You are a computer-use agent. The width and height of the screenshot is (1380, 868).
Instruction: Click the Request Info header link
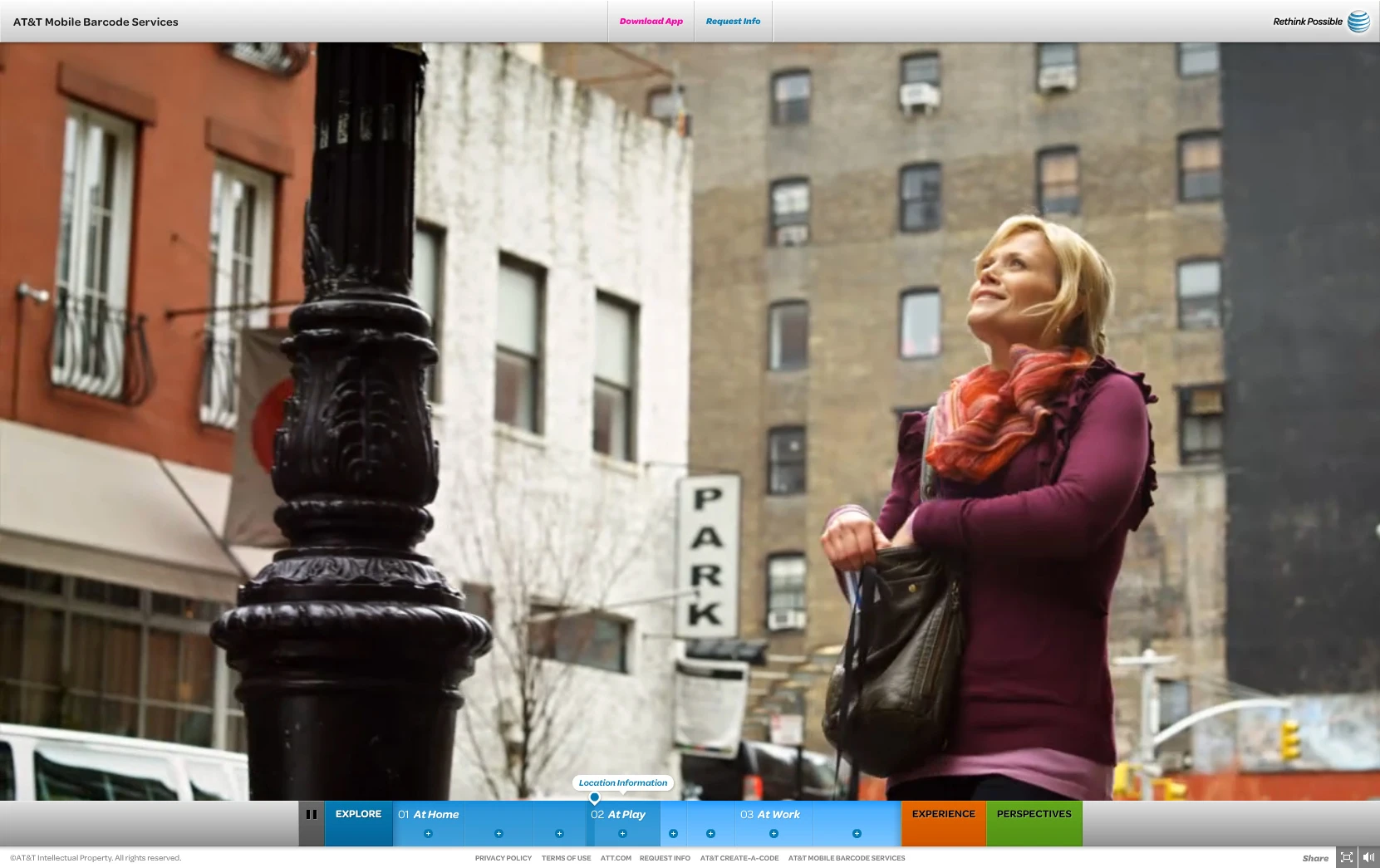(x=733, y=22)
